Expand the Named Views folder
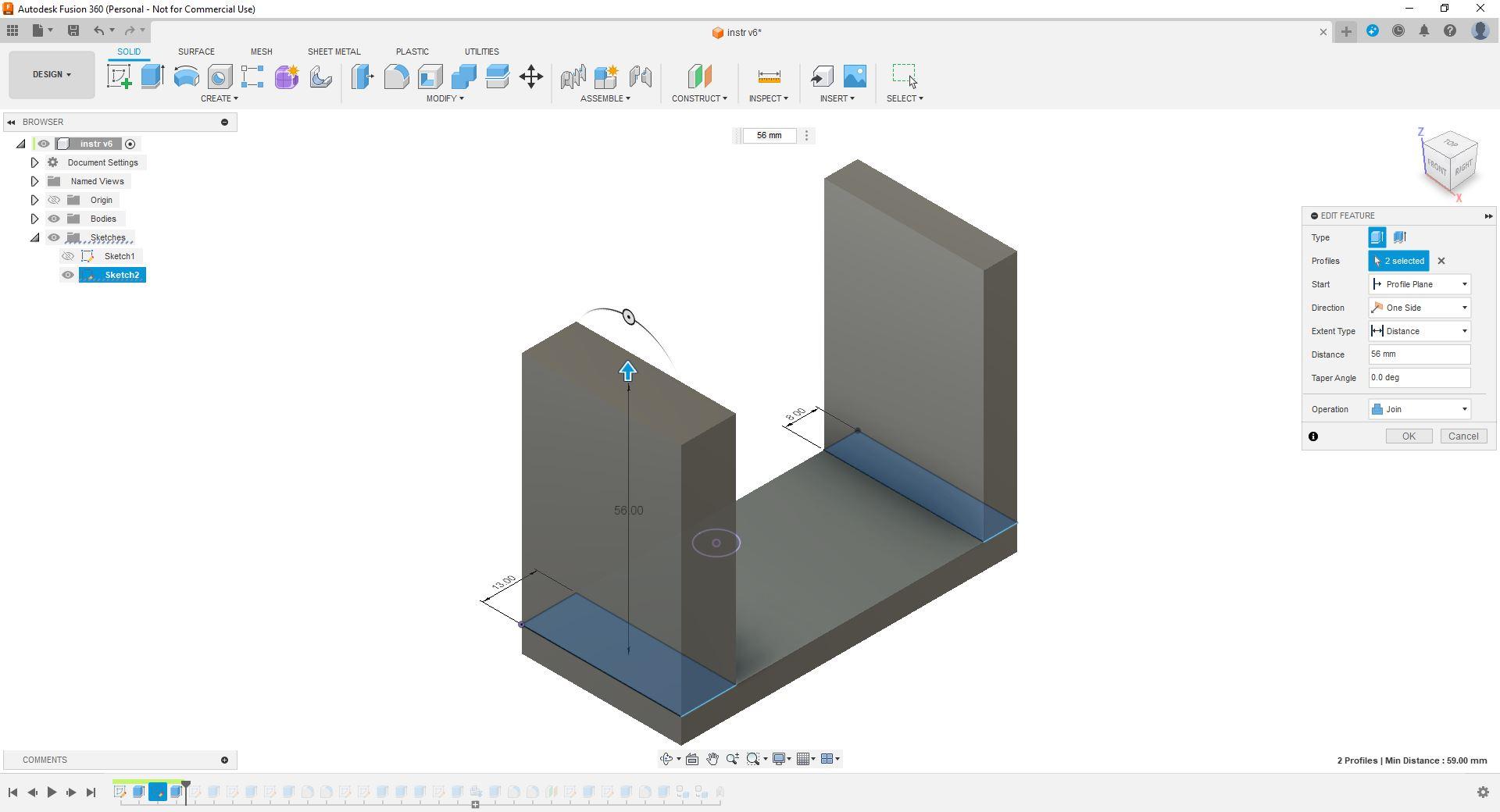Image resolution: width=1500 pixels, height=812 pixels. click(x=34, y=181)
